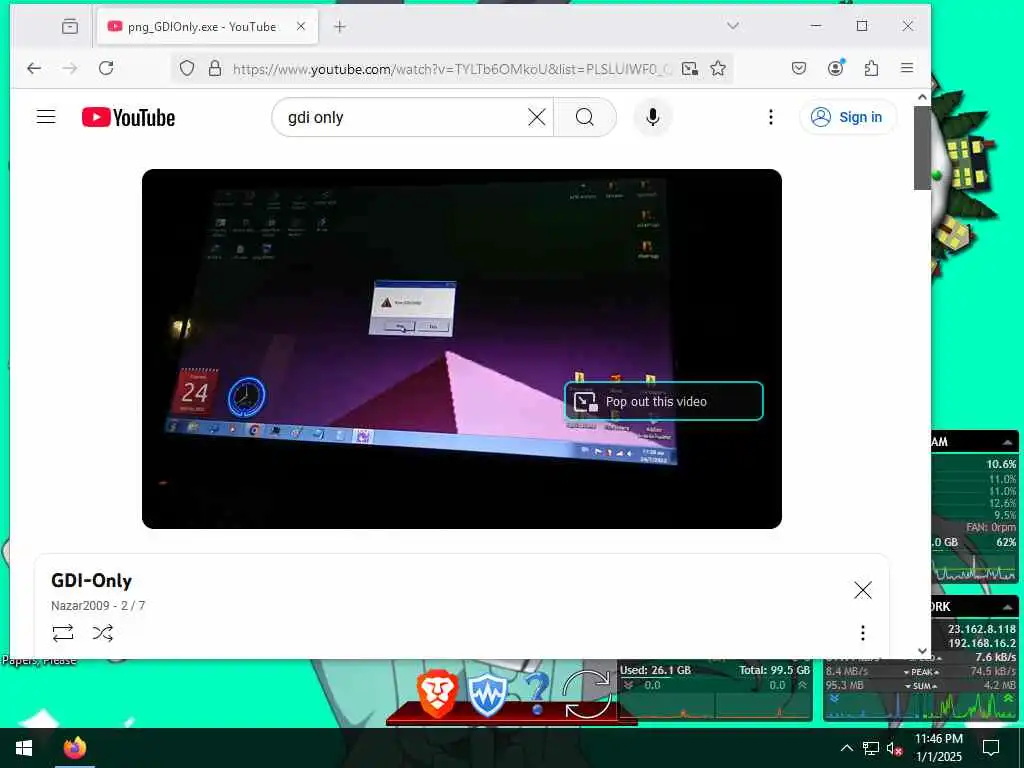Pop out this video
The width and height of the screenshot is (1024, 768).
[664, 401]
